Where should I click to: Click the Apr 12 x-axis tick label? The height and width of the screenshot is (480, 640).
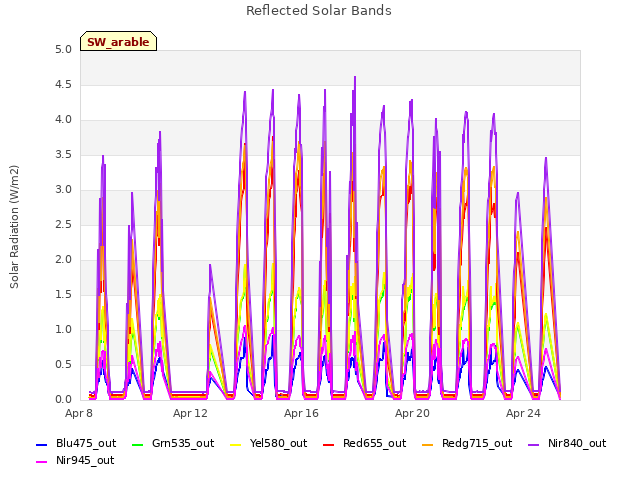click(x=190, y=413)
